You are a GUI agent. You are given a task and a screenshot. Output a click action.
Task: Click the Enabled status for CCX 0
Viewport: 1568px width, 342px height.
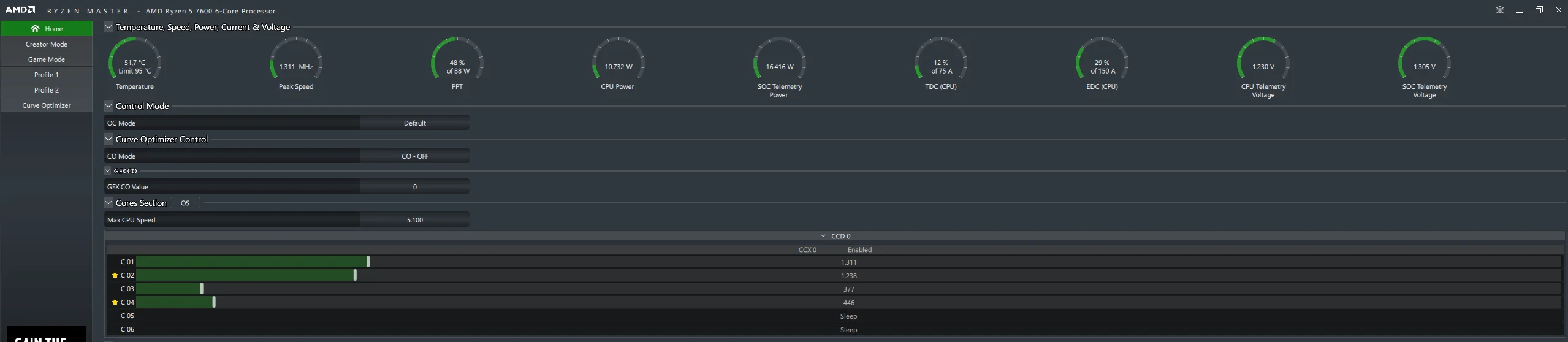pos(859,249)
